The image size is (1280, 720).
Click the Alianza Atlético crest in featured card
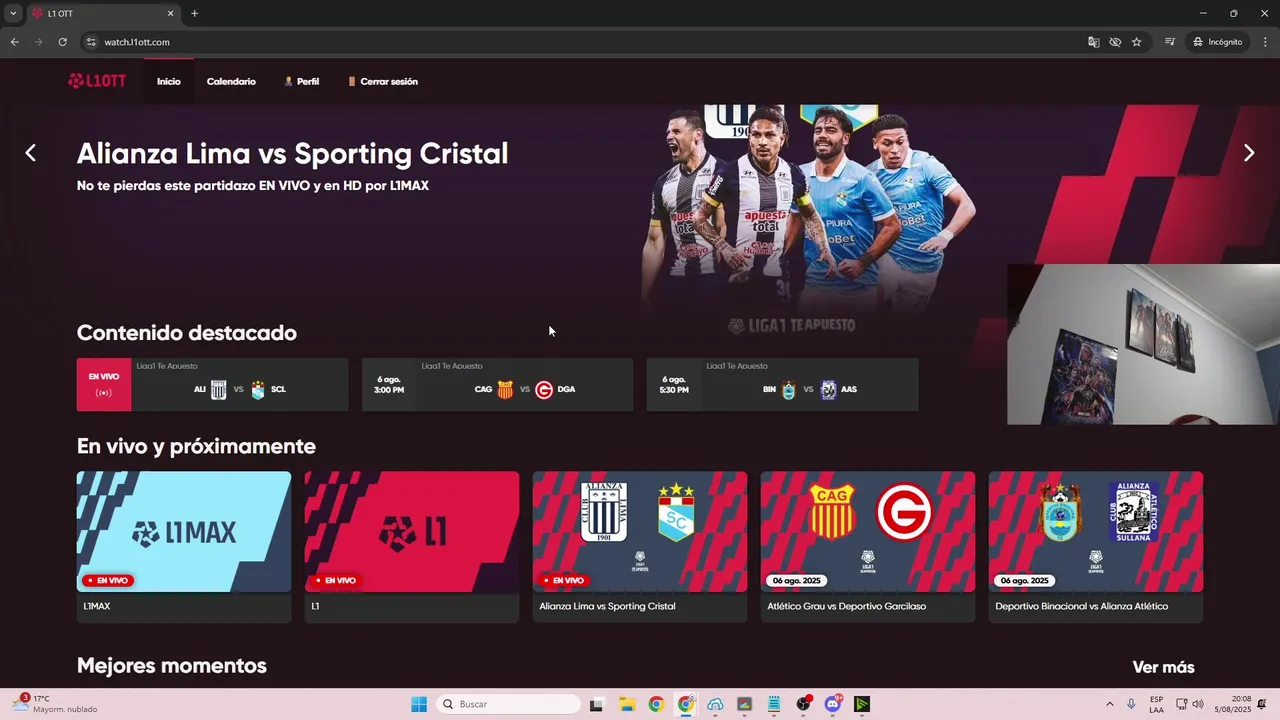tap(828, 389)
